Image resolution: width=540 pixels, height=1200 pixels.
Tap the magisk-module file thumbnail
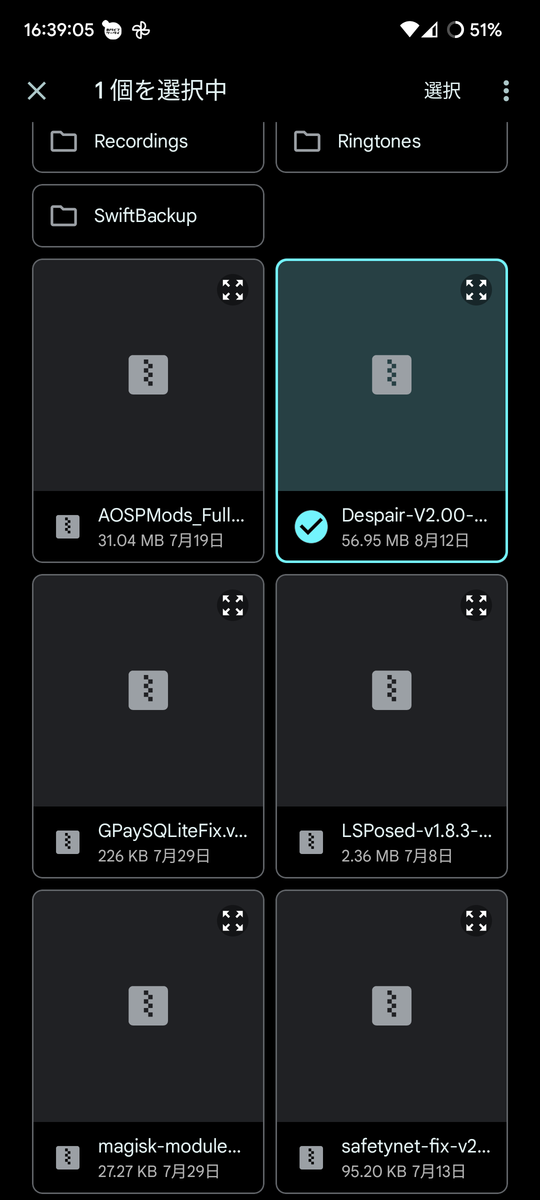(148, 1006)
